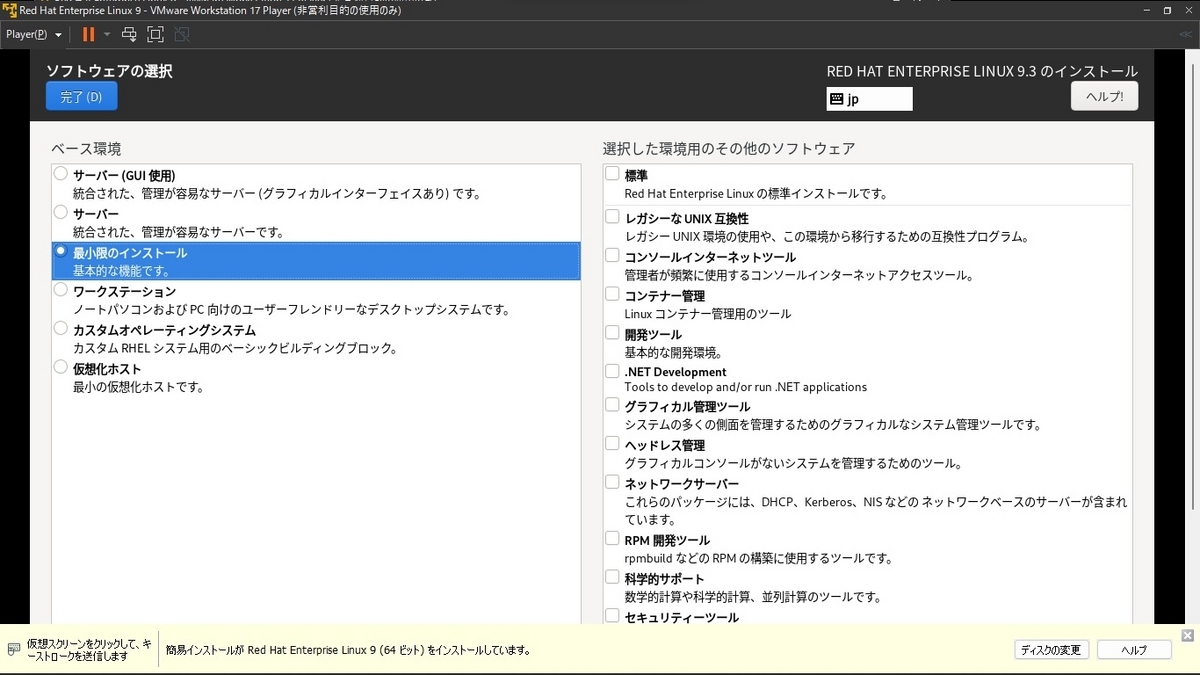Click the keyboard hint icon in notification bar
This screenshot has width=1200, height=675.
click(13, 649)
